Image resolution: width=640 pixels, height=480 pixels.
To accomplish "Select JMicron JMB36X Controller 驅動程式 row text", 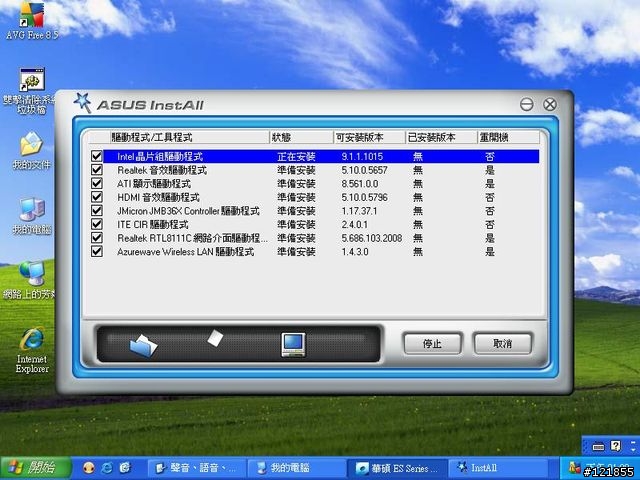I will click(x=188, y=211).
